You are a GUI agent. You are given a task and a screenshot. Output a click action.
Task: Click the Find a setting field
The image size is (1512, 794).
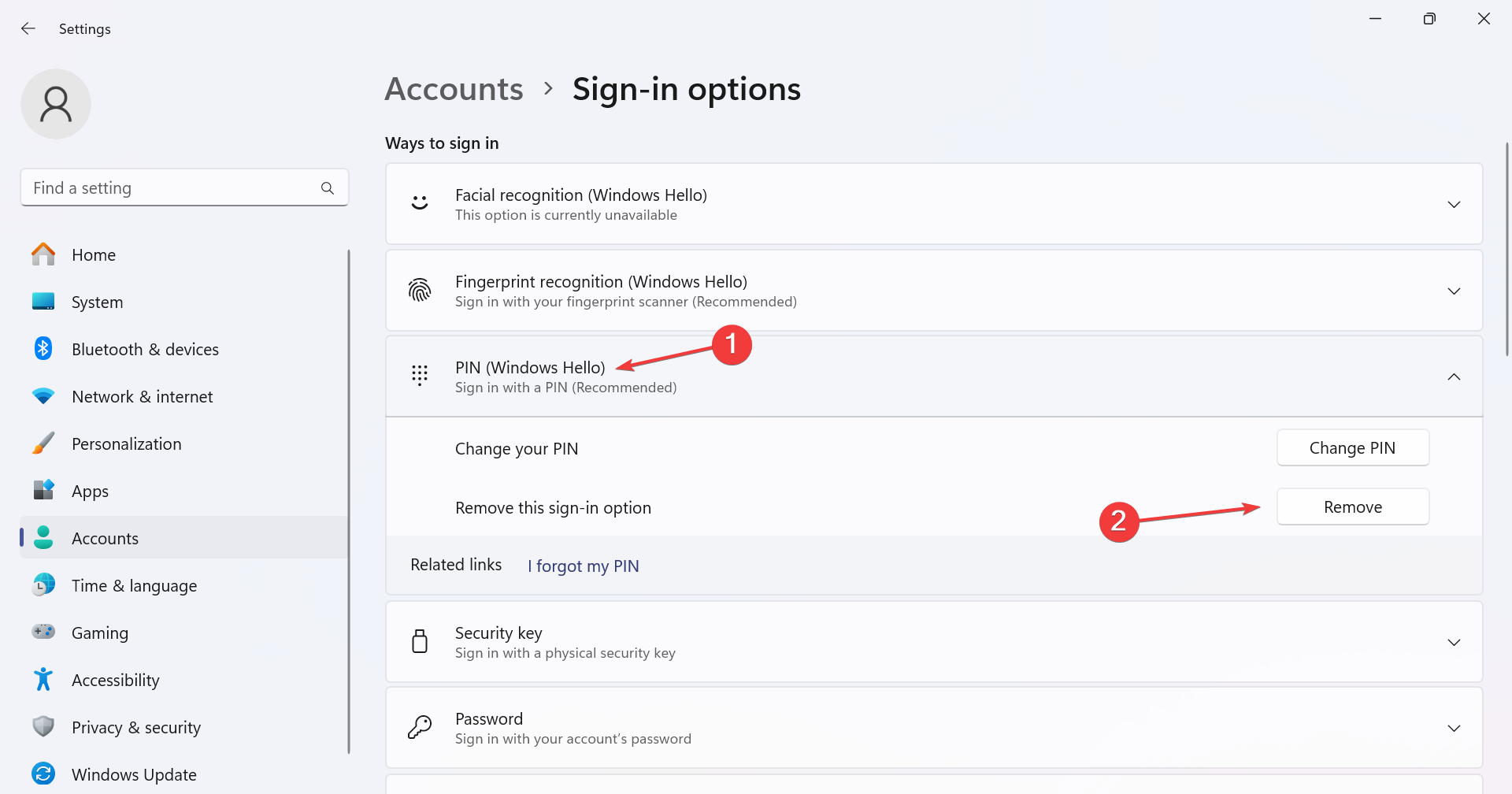point(184,188)
